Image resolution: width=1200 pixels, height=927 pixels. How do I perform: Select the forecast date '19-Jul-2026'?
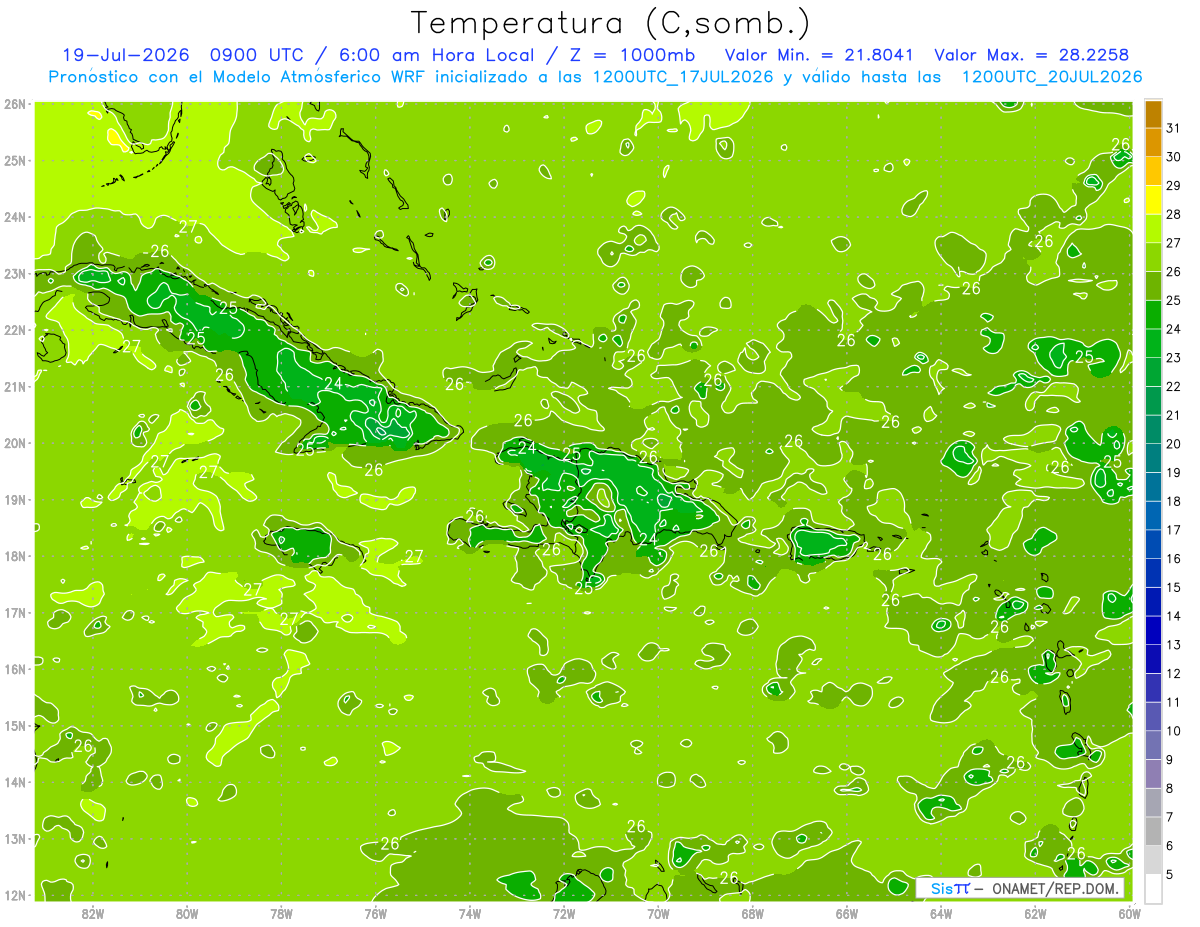(x=126, y=55)
